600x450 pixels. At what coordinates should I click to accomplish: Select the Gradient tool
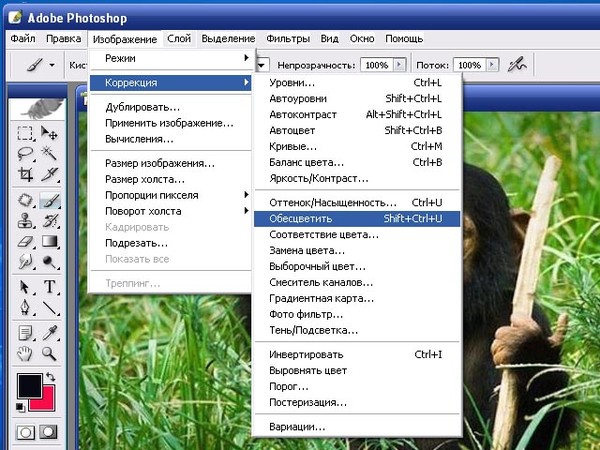[x=49, y=241]
